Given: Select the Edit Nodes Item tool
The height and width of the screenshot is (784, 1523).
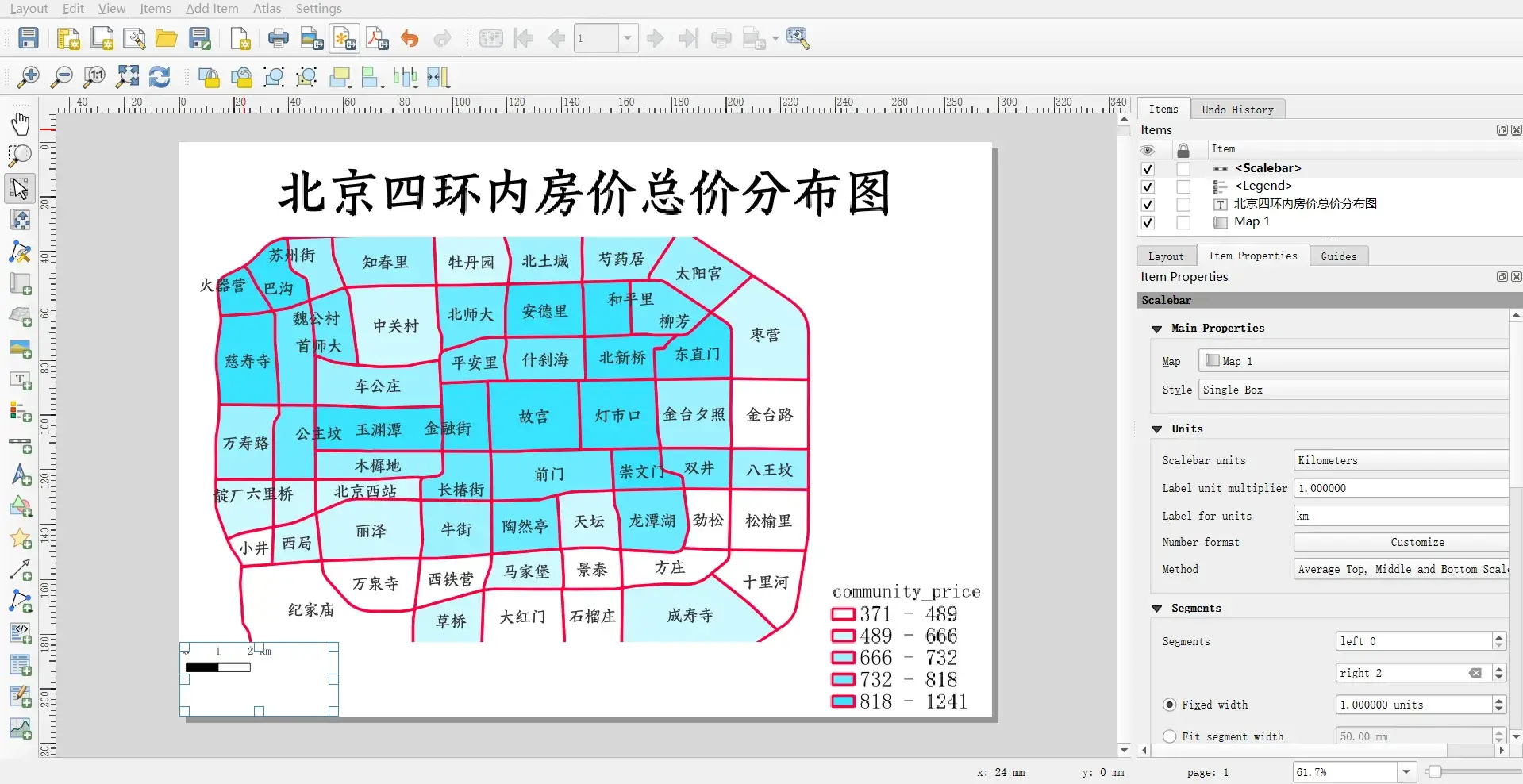Looking at the screenshot, I should pyautogui.click(x=21, y=252).
